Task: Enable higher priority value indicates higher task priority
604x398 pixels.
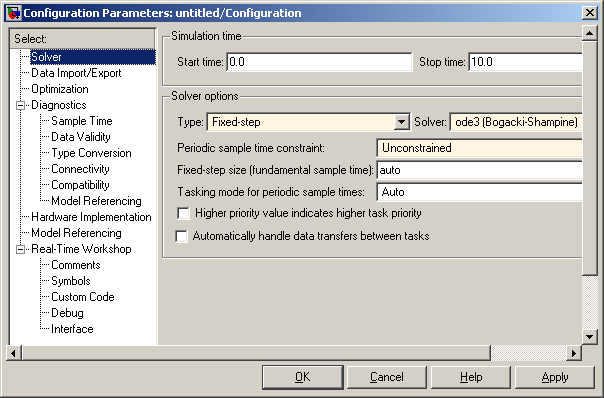Action: click(183, 213)
